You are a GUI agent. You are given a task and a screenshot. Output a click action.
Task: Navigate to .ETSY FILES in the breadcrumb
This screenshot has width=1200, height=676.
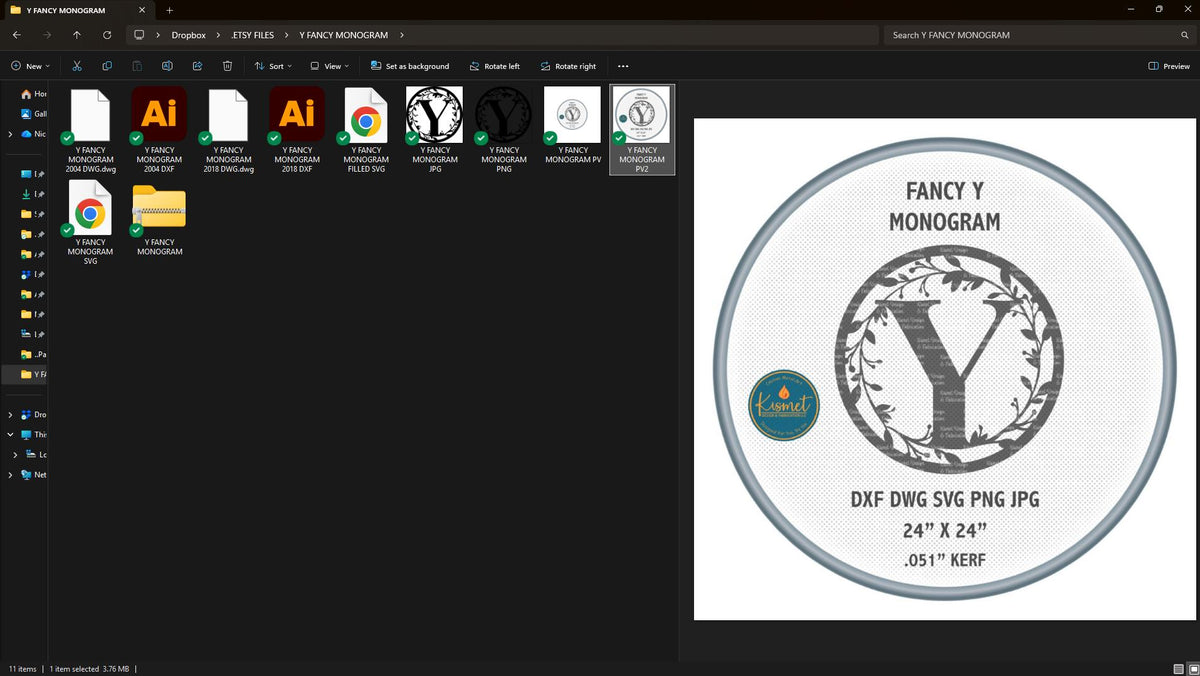click(x=252, y=35)
